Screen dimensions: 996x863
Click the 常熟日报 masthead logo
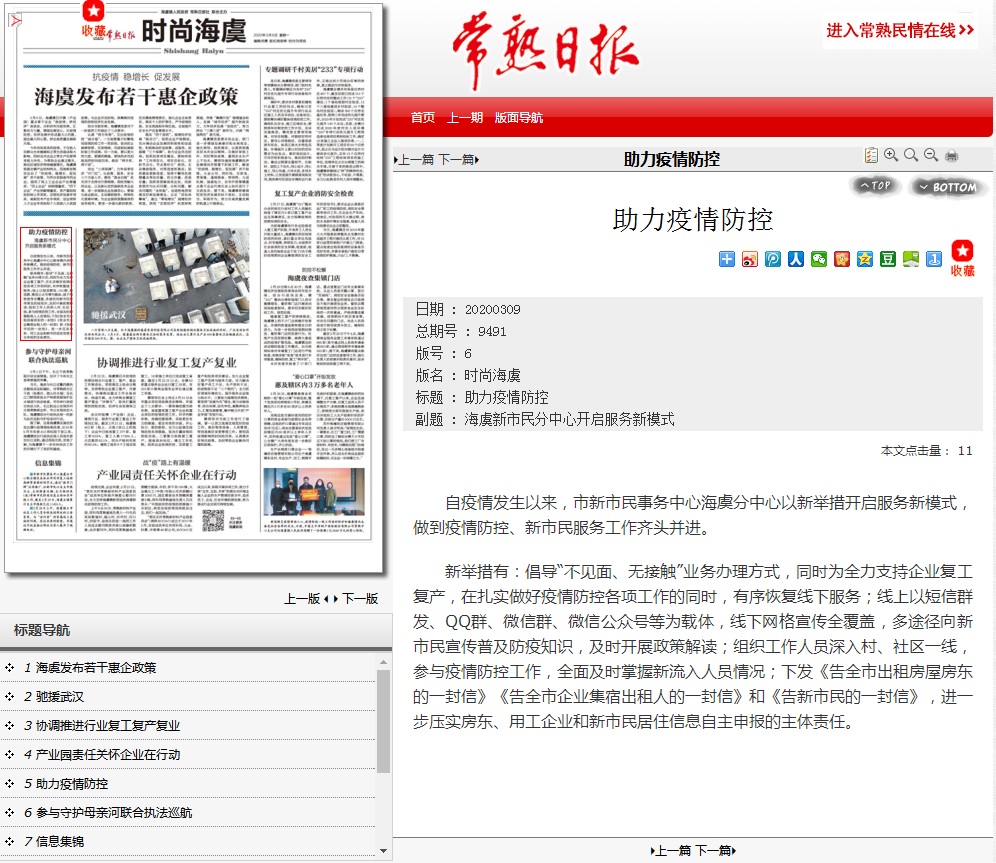pyautogui.click(x=545, y=51)
